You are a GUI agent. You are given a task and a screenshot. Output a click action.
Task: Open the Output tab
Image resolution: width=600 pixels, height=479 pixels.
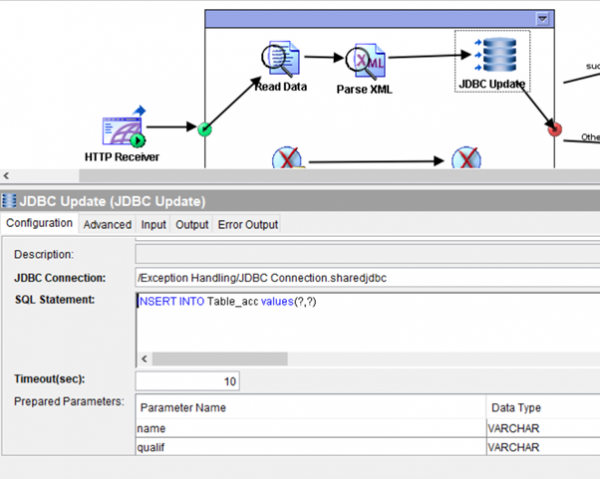[x=192, y=225]
